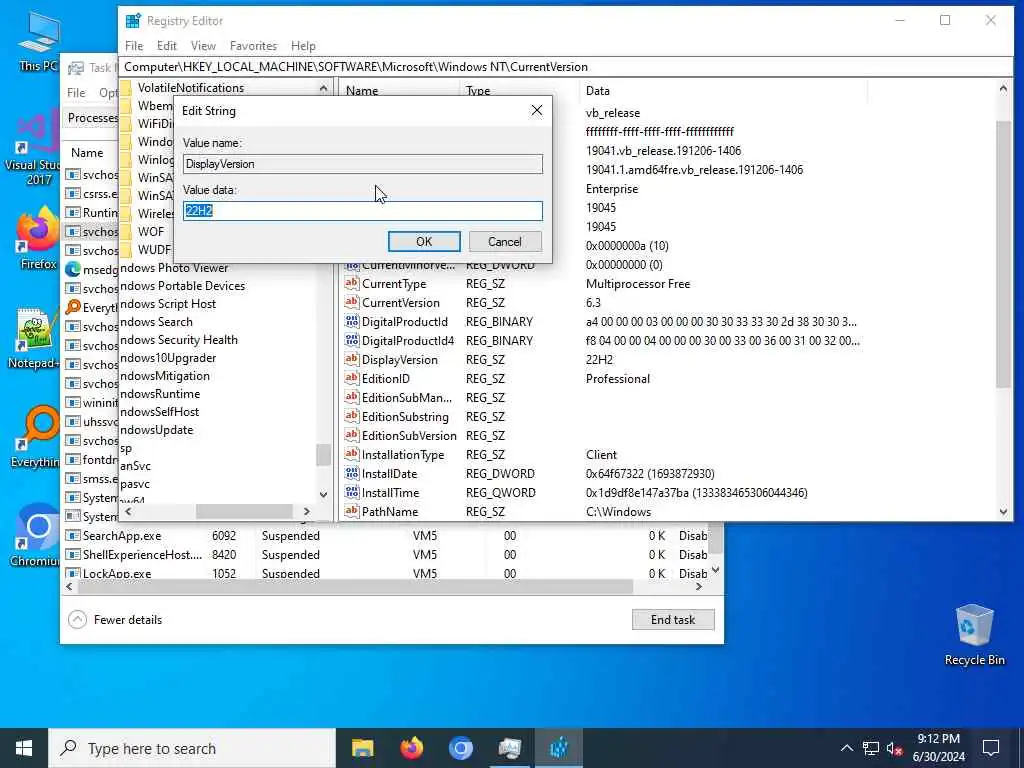Image resolution: width=1024 pixels, height=768 pixels.
Task: Select the ndowsUpdate tree key
Action: [x=157, y=430]
